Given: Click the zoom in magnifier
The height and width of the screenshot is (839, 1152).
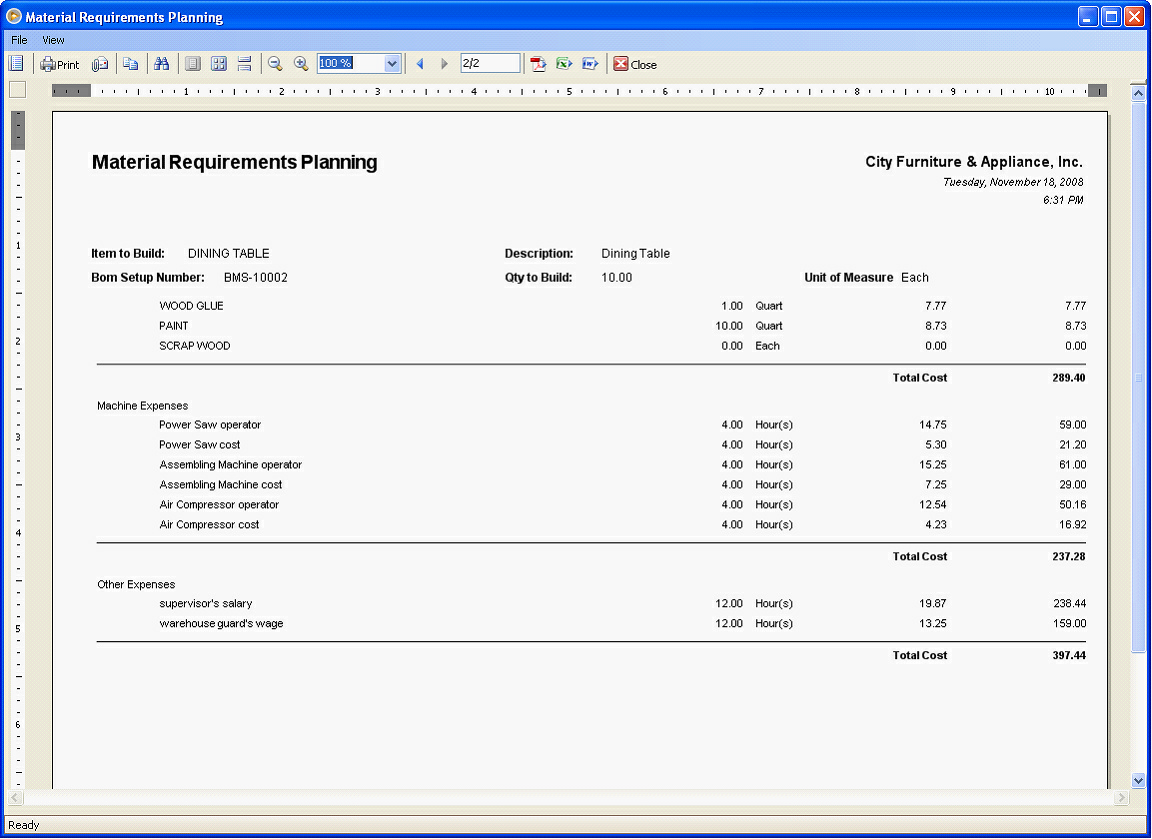Looking at the screenshot, I should [301, 64].
